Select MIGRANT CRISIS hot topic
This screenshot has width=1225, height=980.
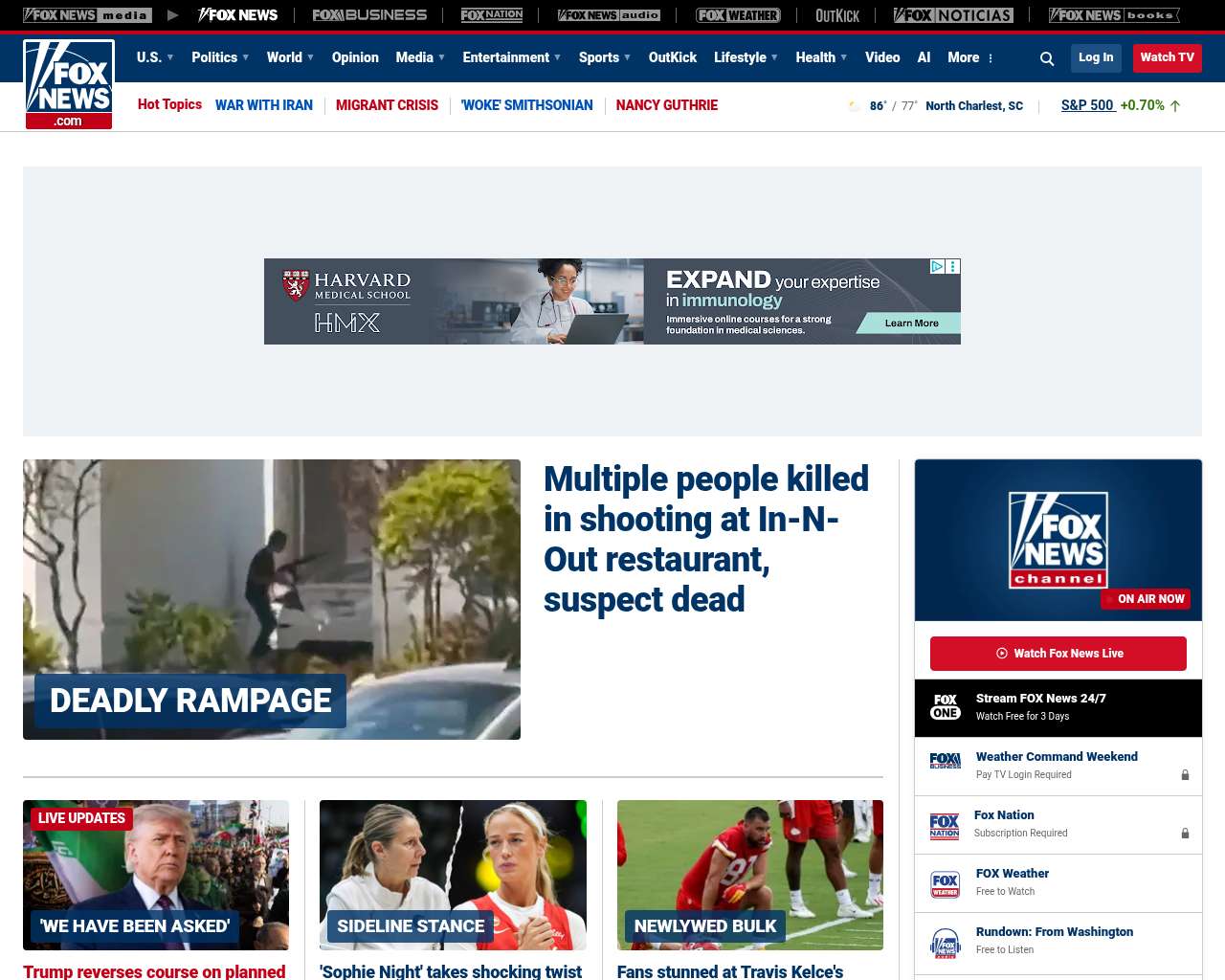click(x=387, y=105)
